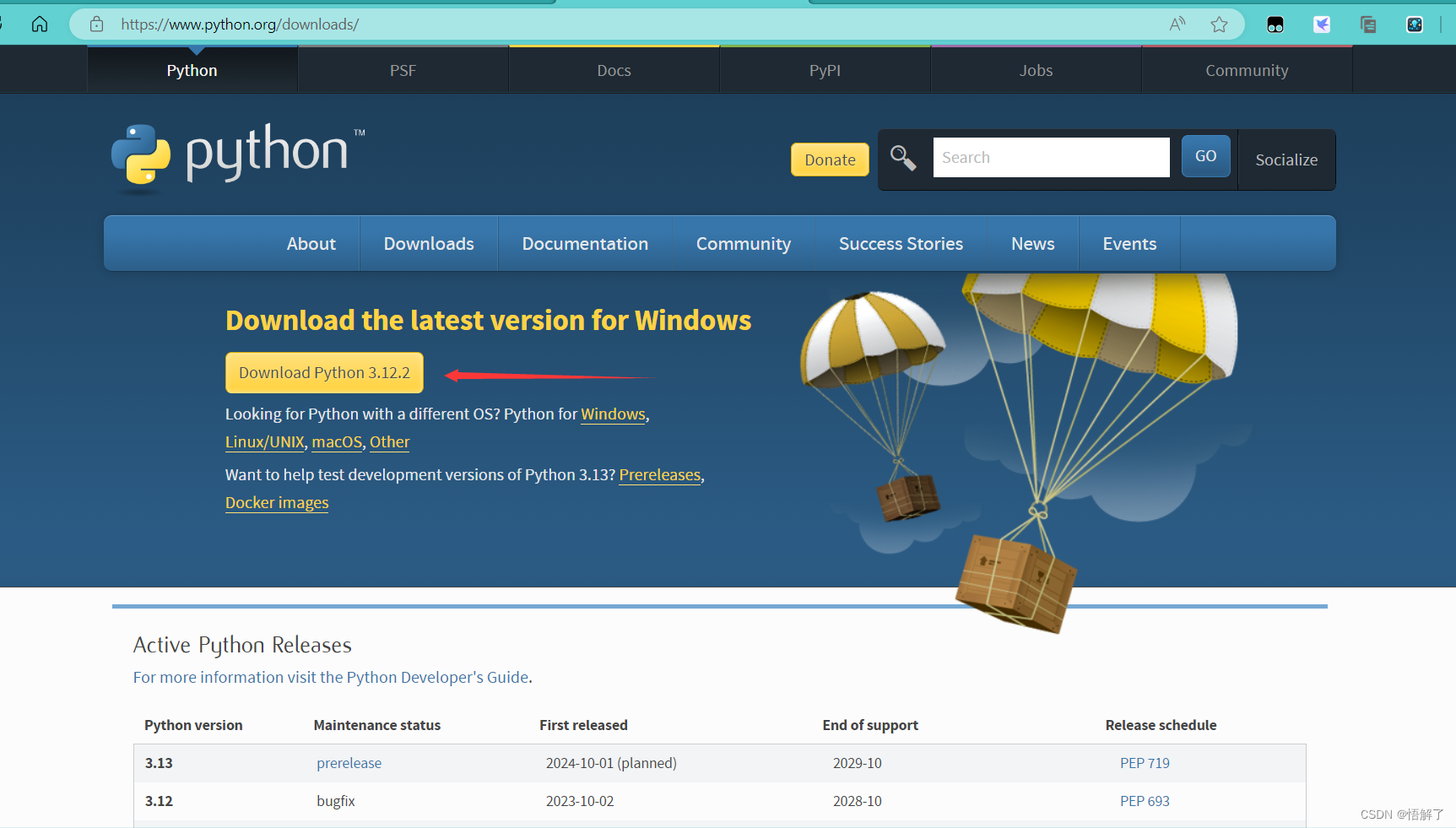Click the Release schedule column header

[1161, 725]
